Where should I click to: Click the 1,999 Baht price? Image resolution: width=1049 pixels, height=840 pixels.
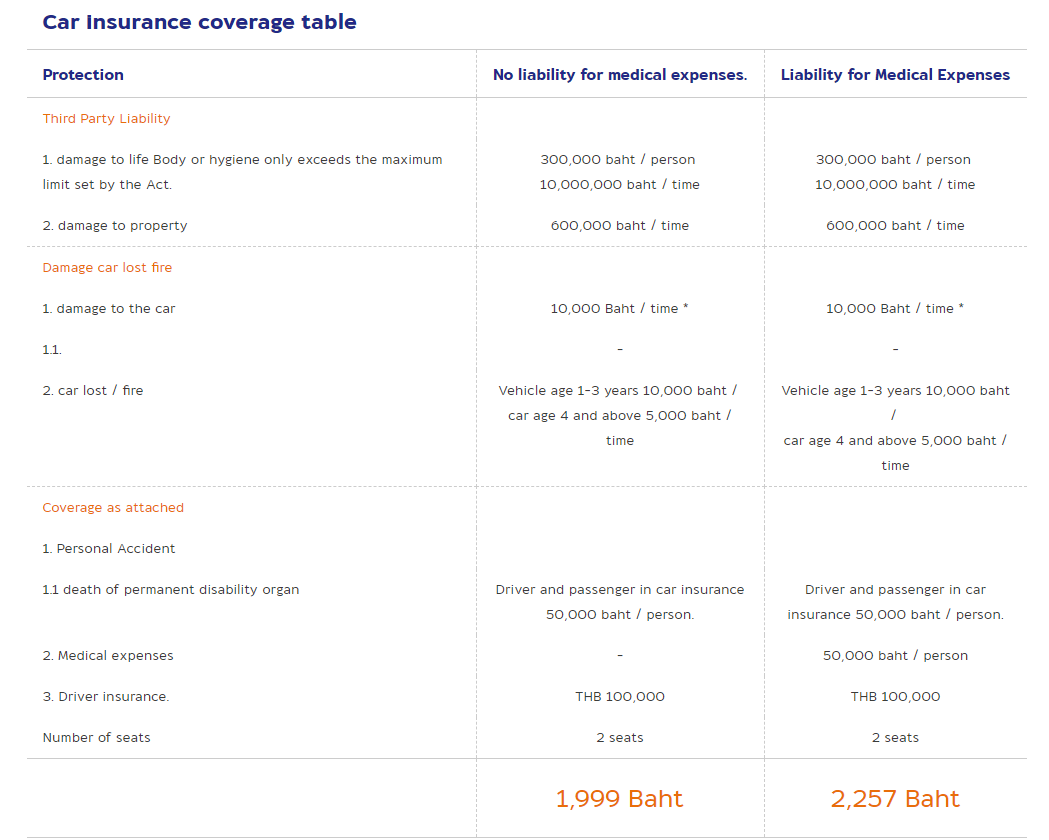pyautogui.click(x=619, y=799)
